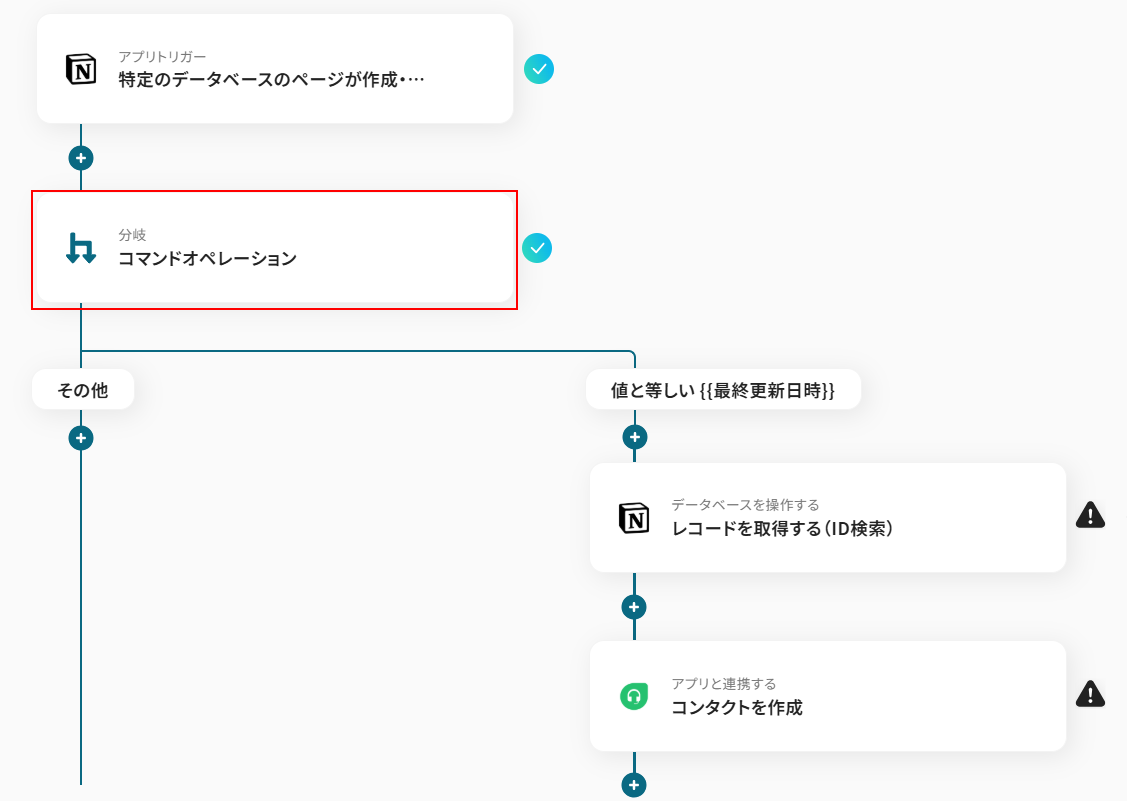
Task: Select the 値と等しい {{最終更新日時}} branch label
Action: pos(722,390)
